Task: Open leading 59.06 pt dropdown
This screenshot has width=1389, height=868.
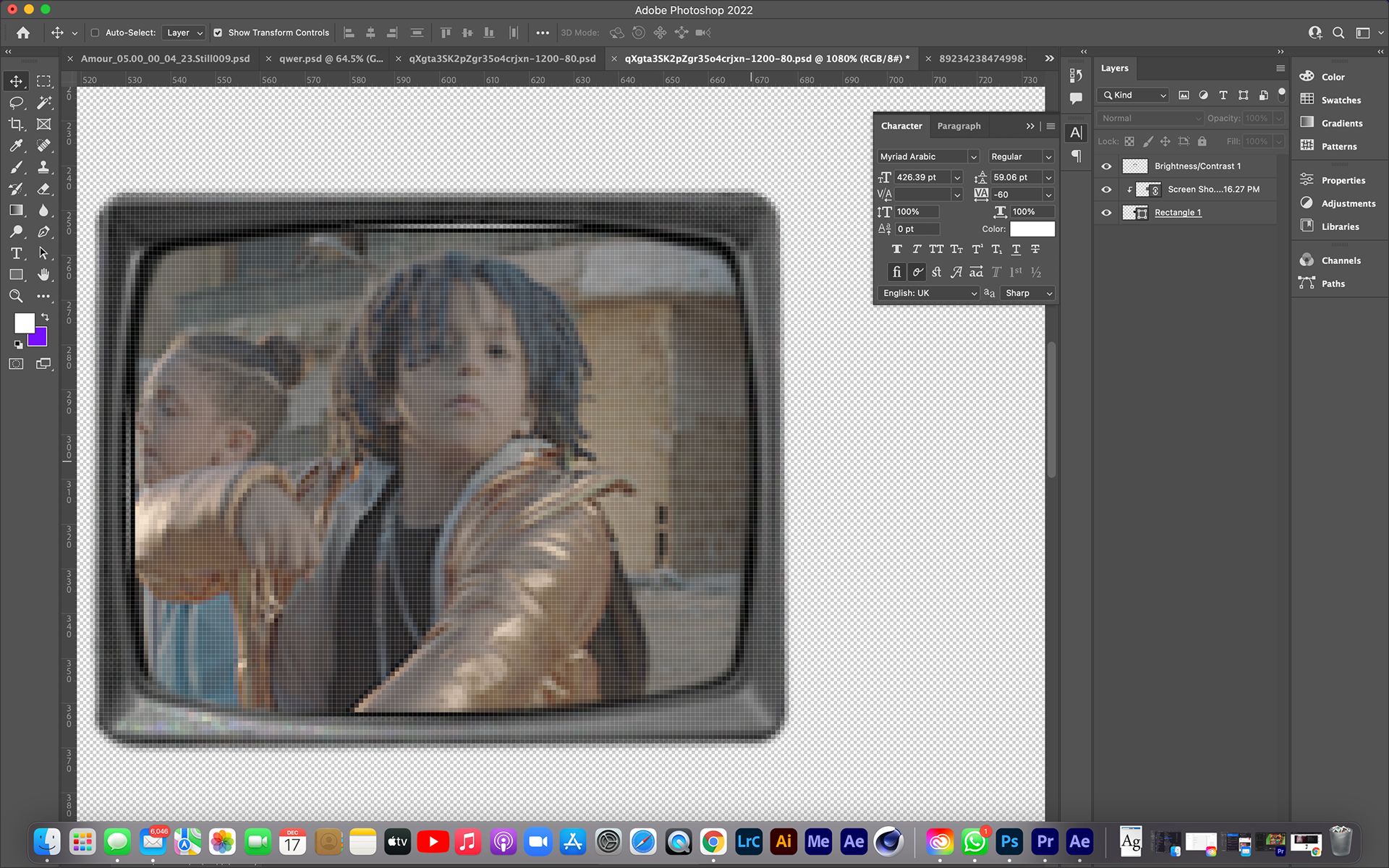Action: 1048,177
